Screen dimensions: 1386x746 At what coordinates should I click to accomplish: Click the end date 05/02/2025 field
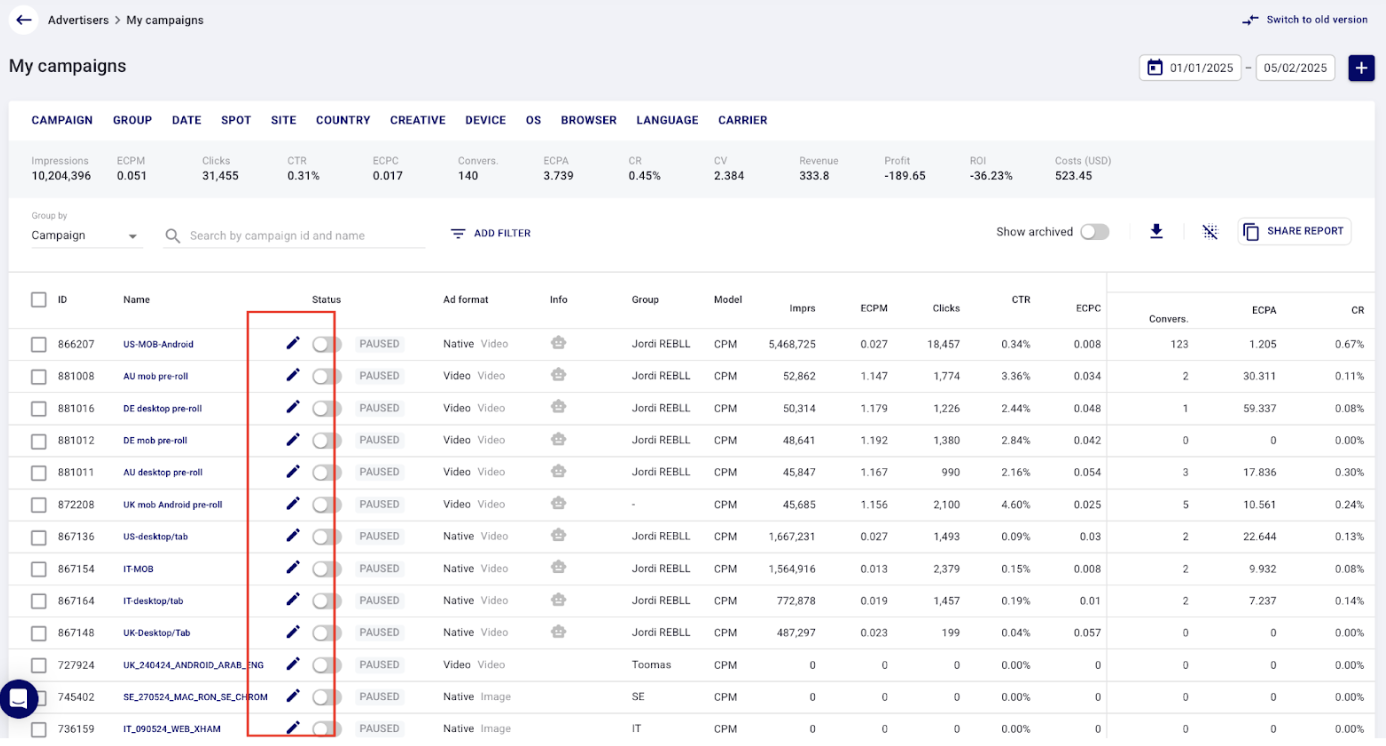[1295, 68]
